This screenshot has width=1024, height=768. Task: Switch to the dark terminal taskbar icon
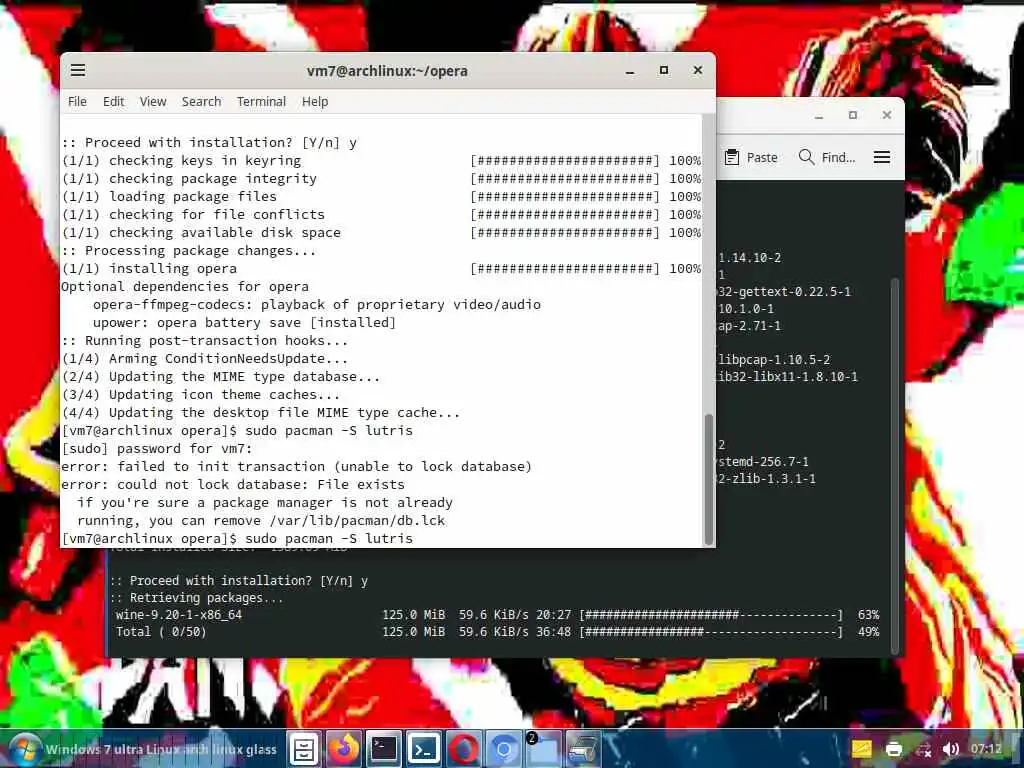pos(383,749)
